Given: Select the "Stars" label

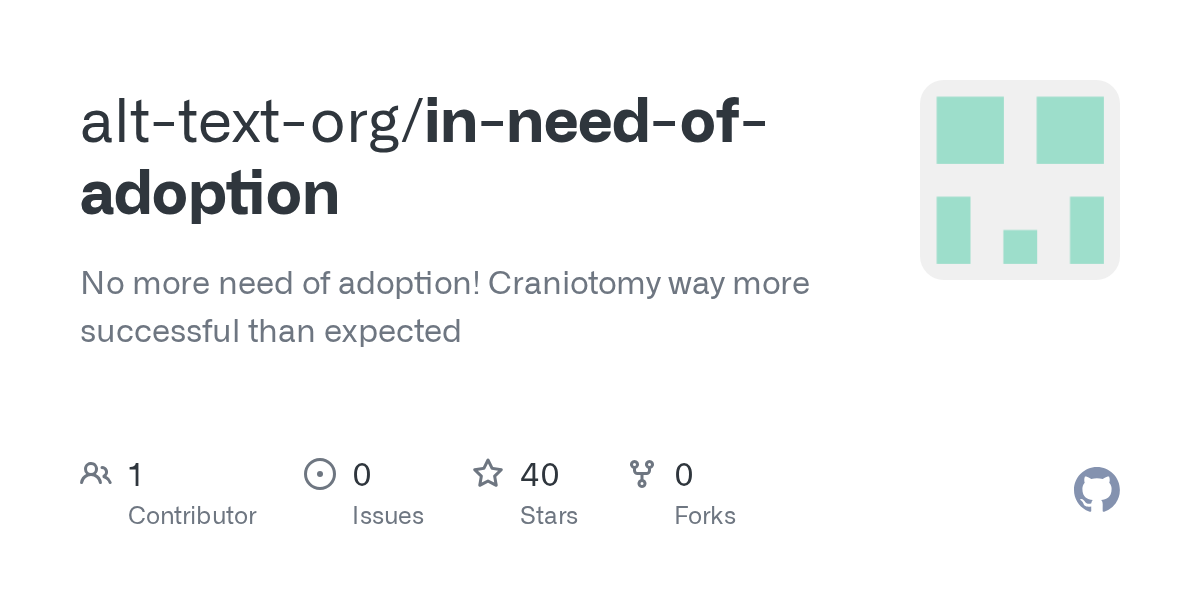Looking at the screenshot, I should tap(549, 516).
